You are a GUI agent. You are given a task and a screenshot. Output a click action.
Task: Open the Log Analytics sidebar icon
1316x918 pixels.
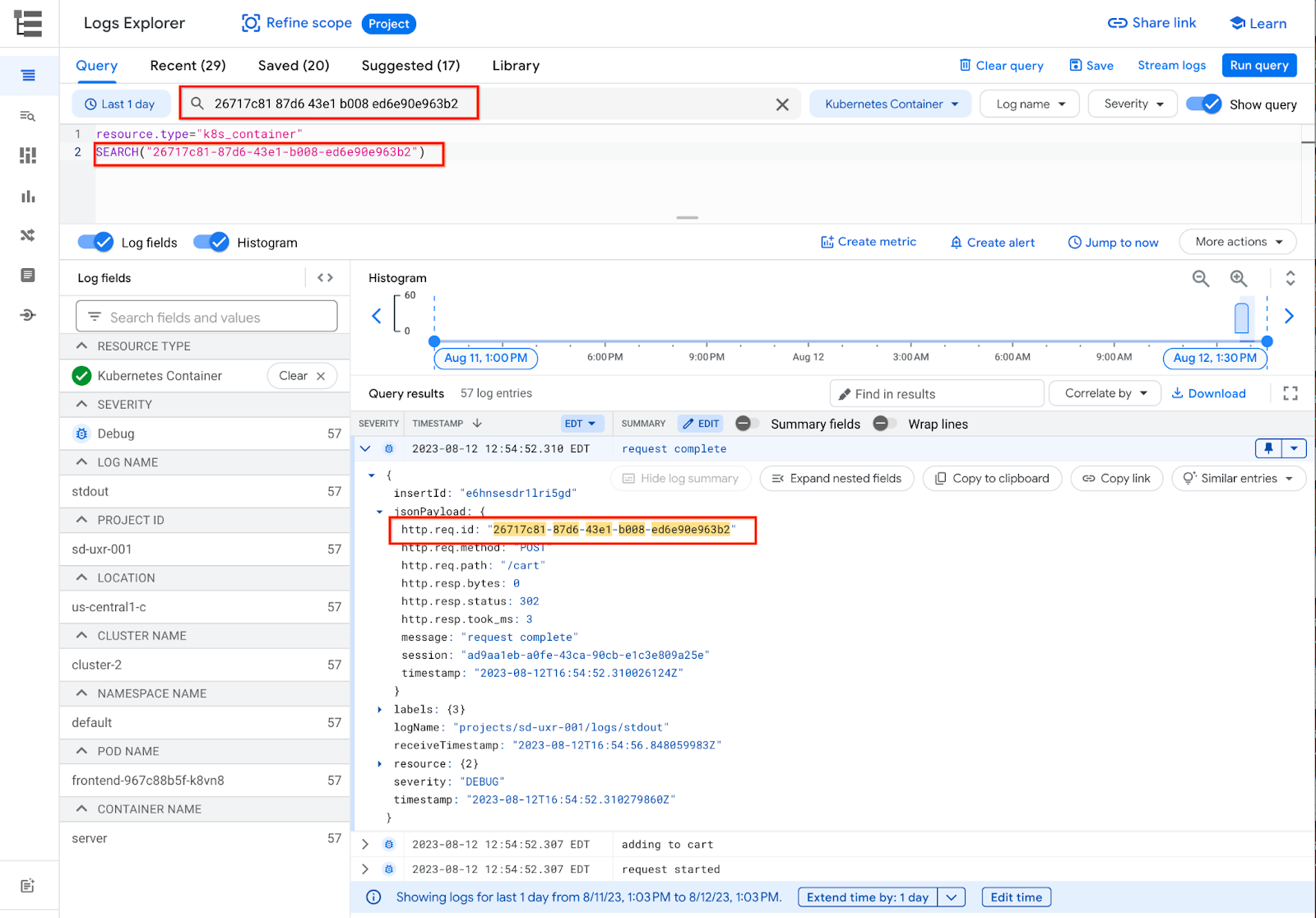click(x=28, y=116)
